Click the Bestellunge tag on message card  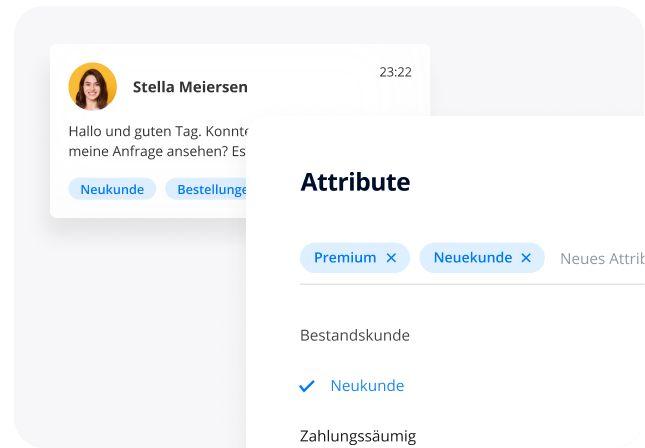click(206, 189)
